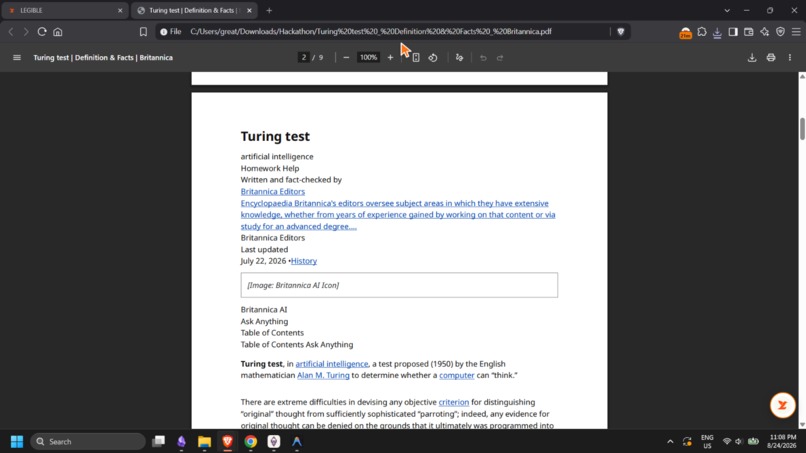
Task: Open Brave Shields lion icon
Action: tap(620, 32)
